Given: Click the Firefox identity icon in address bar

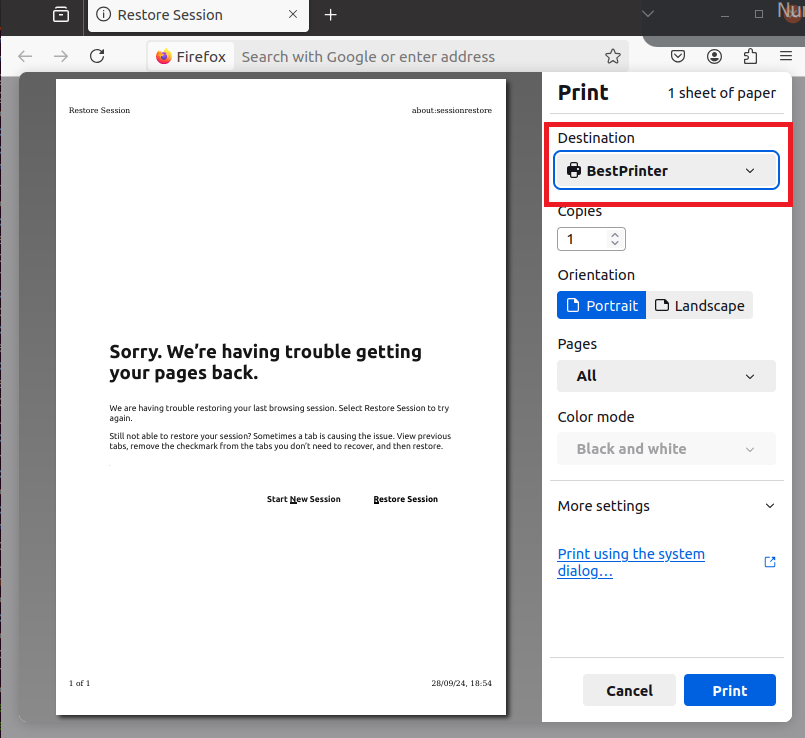Looking at the screenshot, I should click(x=191, y=56).
